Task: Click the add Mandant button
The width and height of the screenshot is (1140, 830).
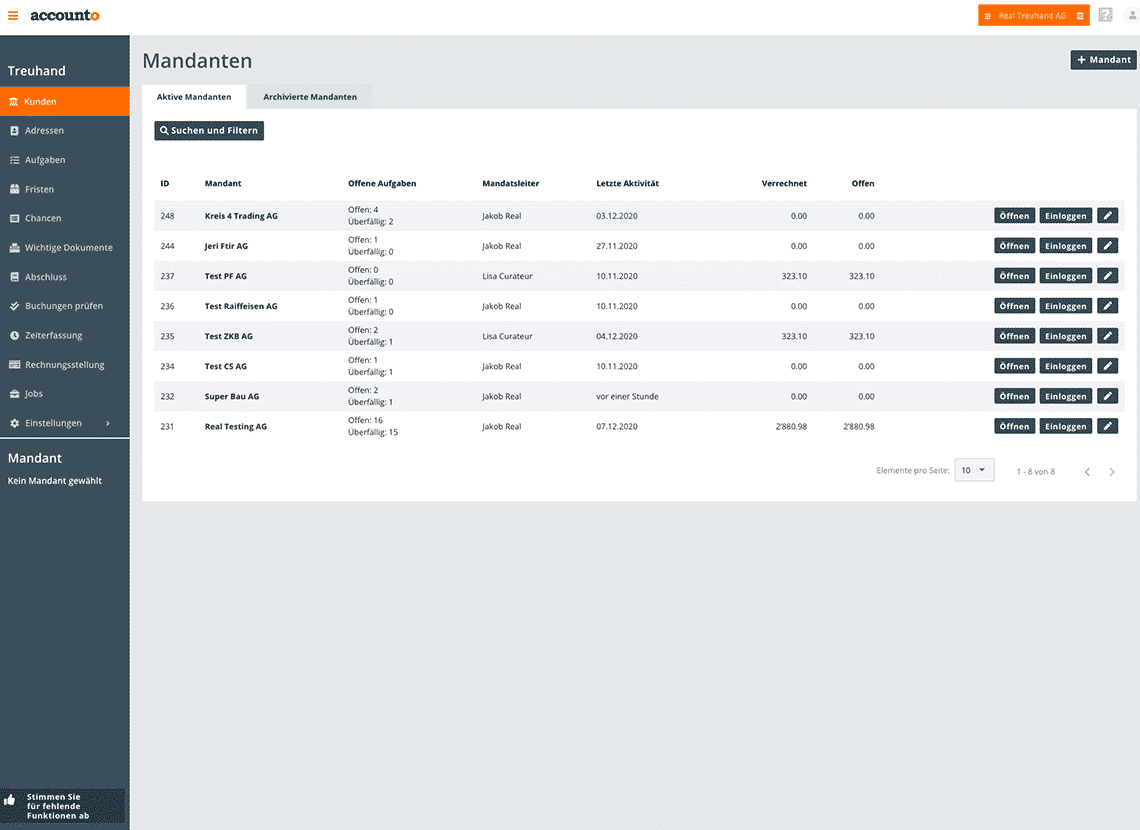Action: click(x=1103, y=60)
